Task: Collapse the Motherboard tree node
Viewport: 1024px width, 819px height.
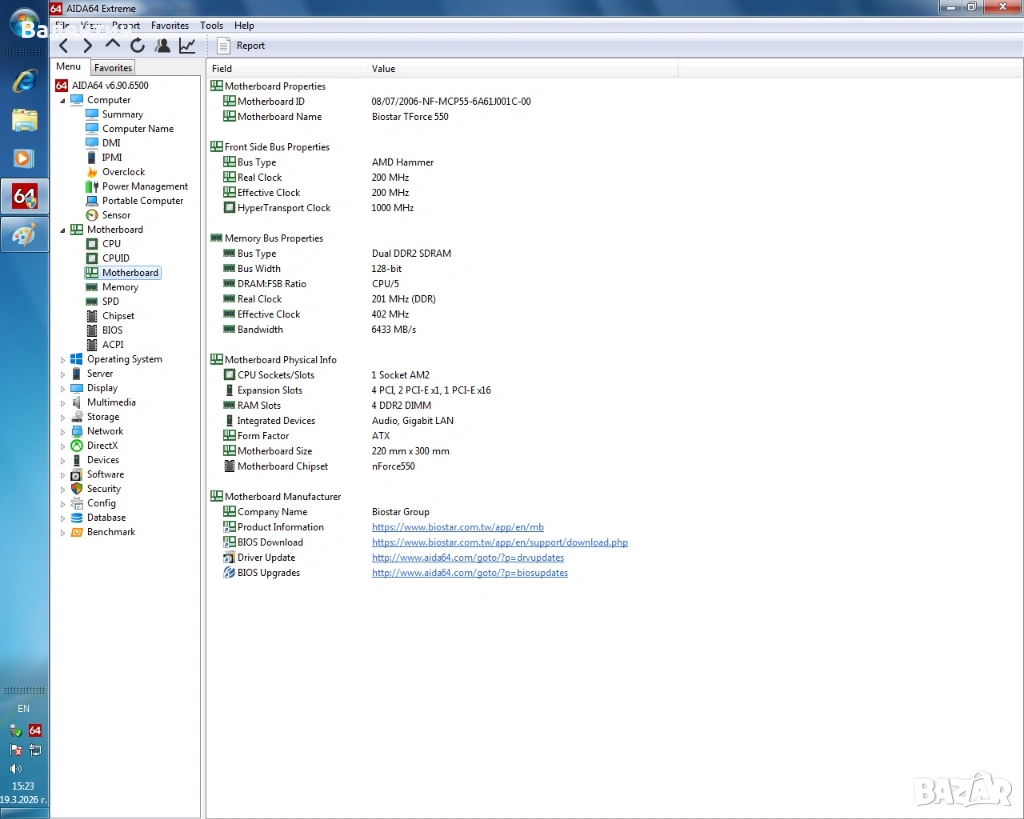Action: (63, 230)
